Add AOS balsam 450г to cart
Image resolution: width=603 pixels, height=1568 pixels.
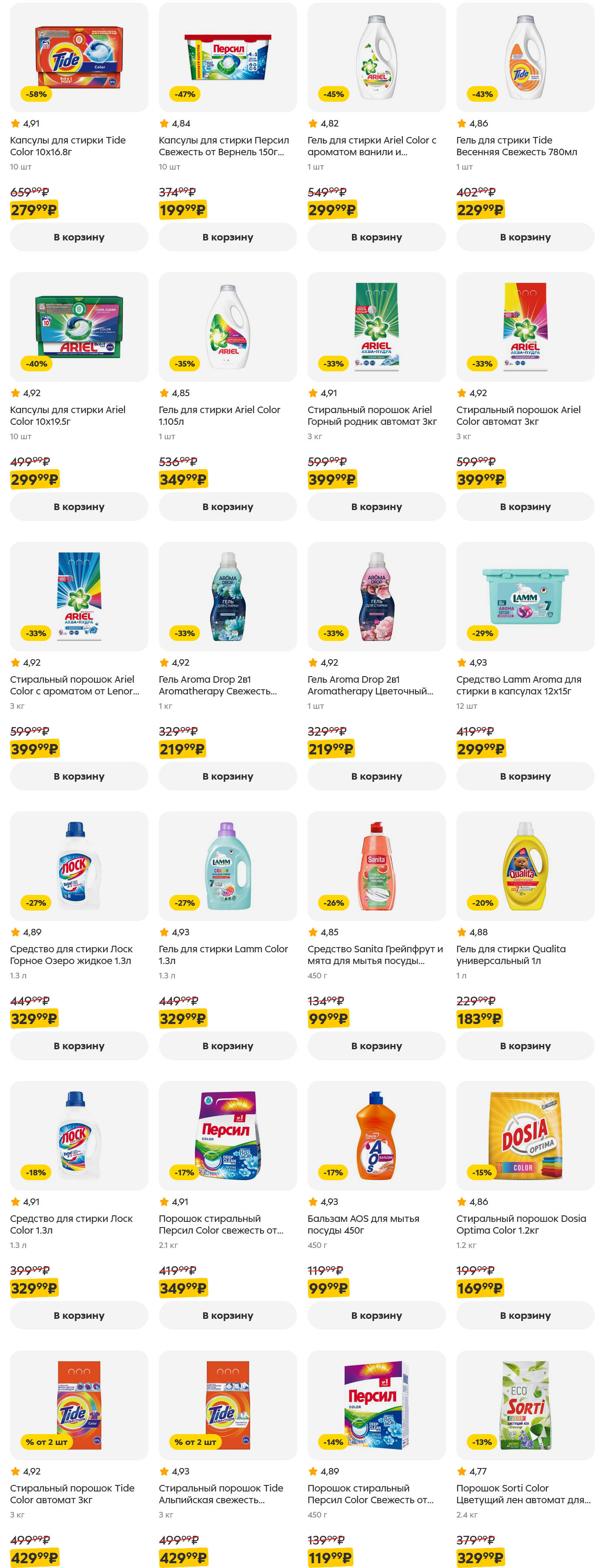[376, 1315]
